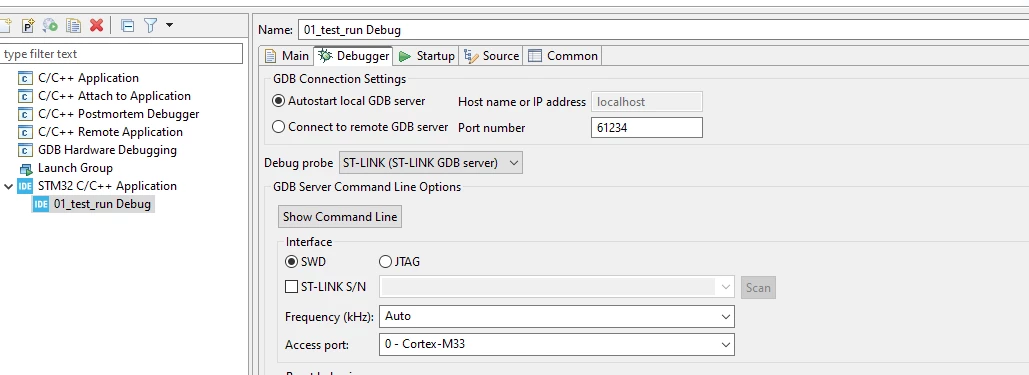The image size is (1029, 375).
Task: Open the Source tab
Action: click(x=492, y=56)
